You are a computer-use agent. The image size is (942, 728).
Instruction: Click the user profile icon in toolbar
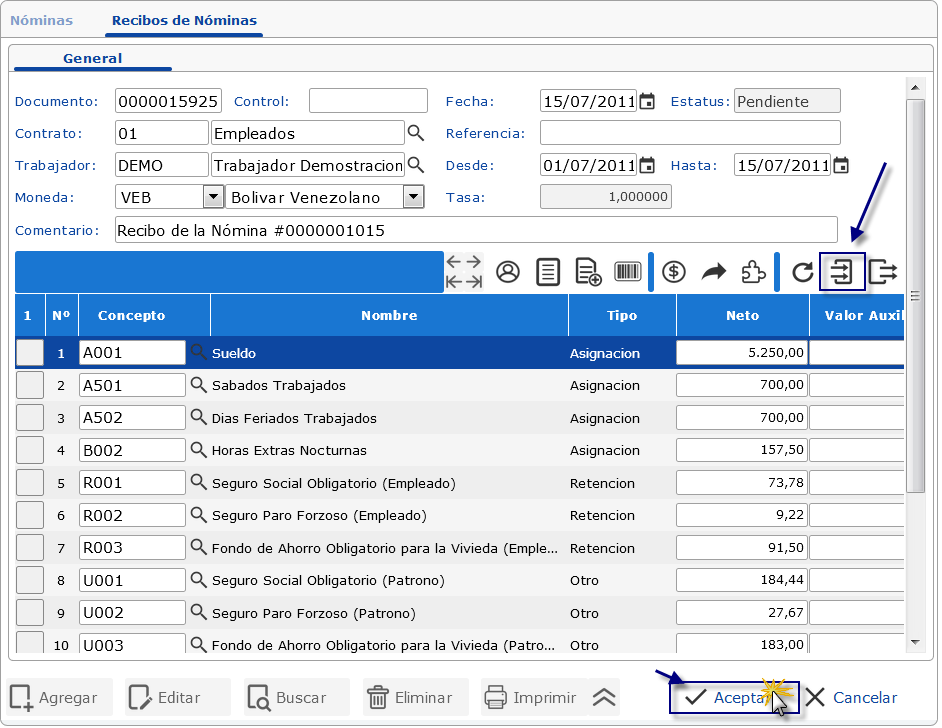(508, 272)
